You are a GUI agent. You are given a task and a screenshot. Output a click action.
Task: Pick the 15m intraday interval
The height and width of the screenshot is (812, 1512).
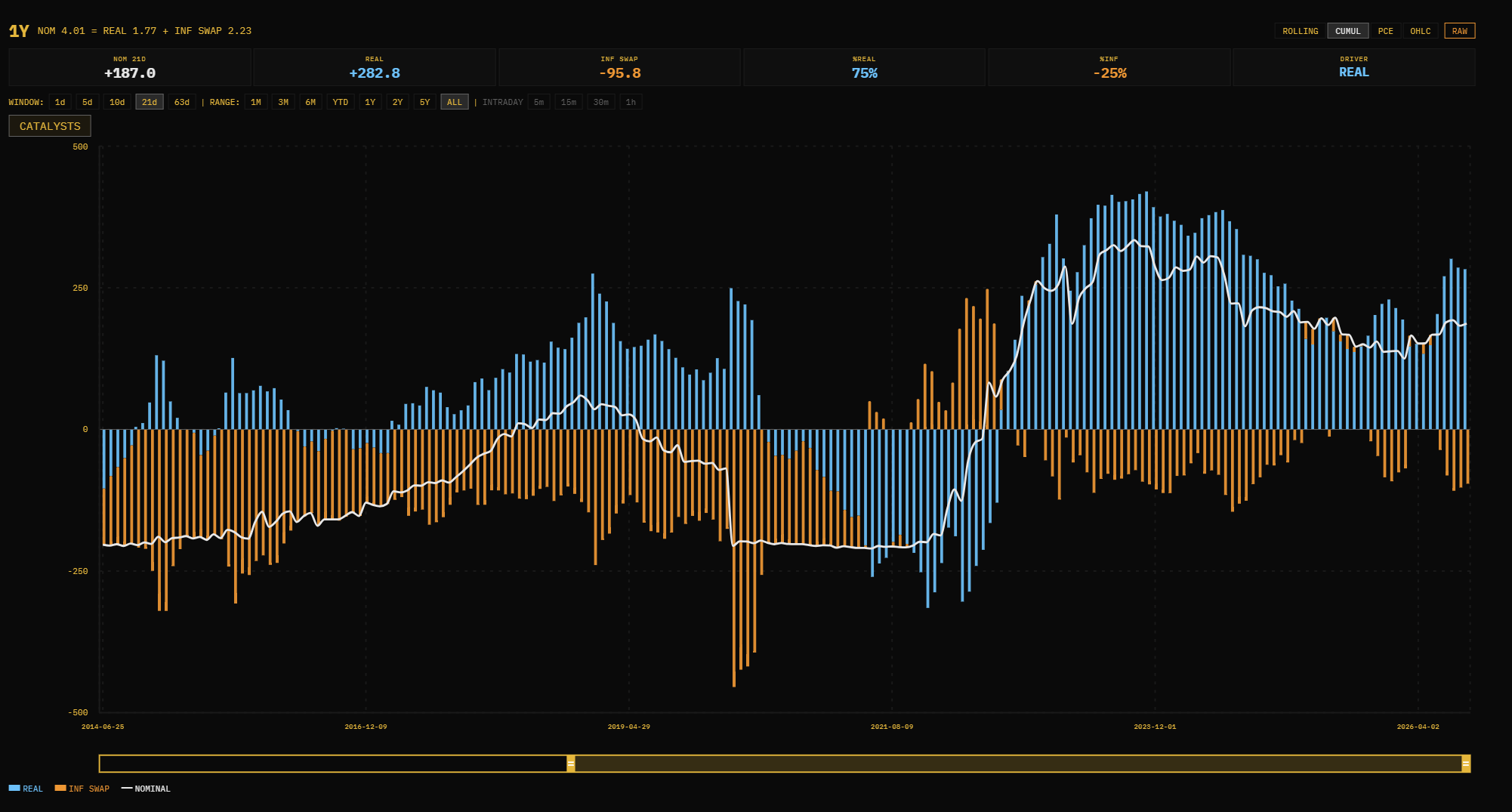[569, 102]
